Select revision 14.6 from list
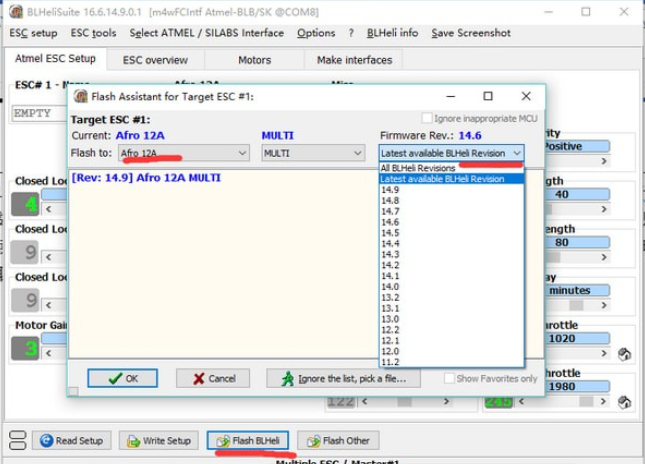Image resolution: width=645 pixels, height=464 pixels. [x=451, y=222]
